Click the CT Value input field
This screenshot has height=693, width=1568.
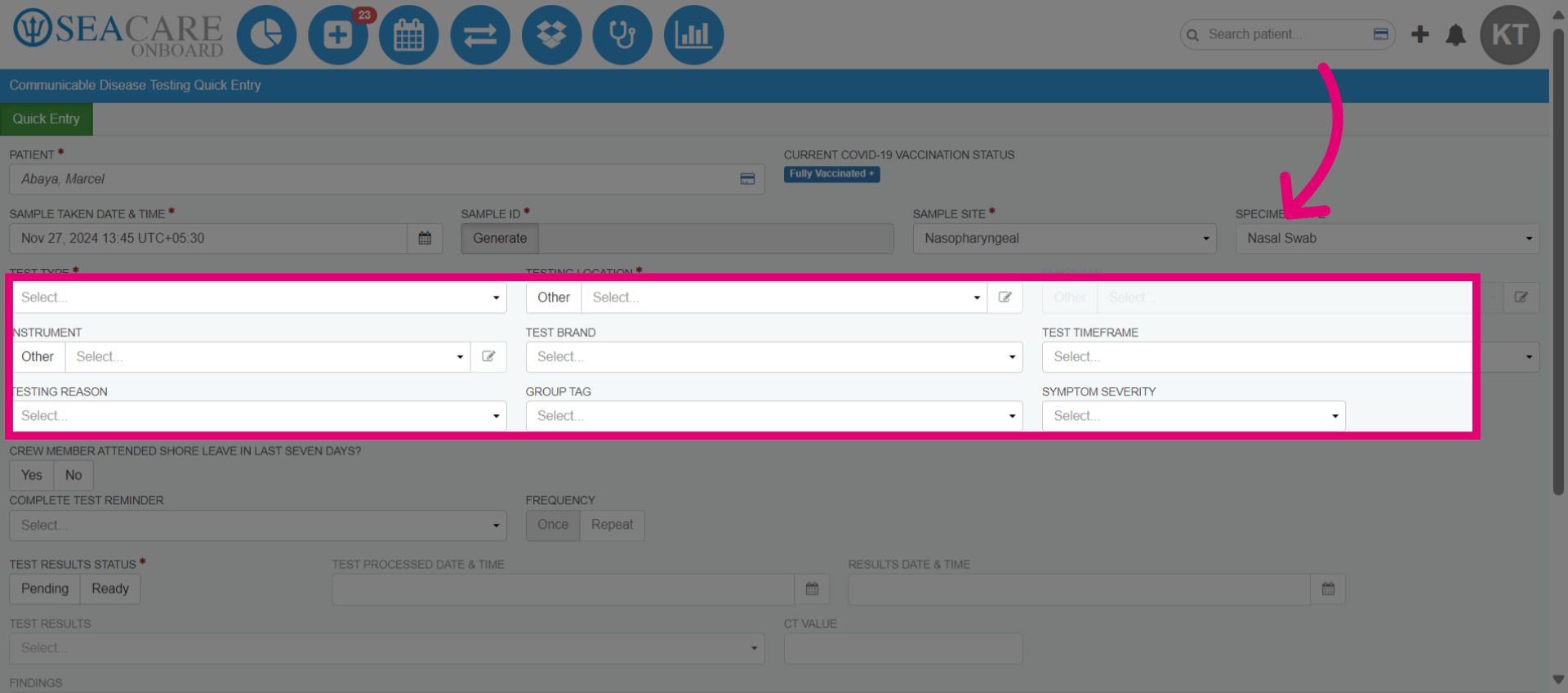[x=903, y=648]
